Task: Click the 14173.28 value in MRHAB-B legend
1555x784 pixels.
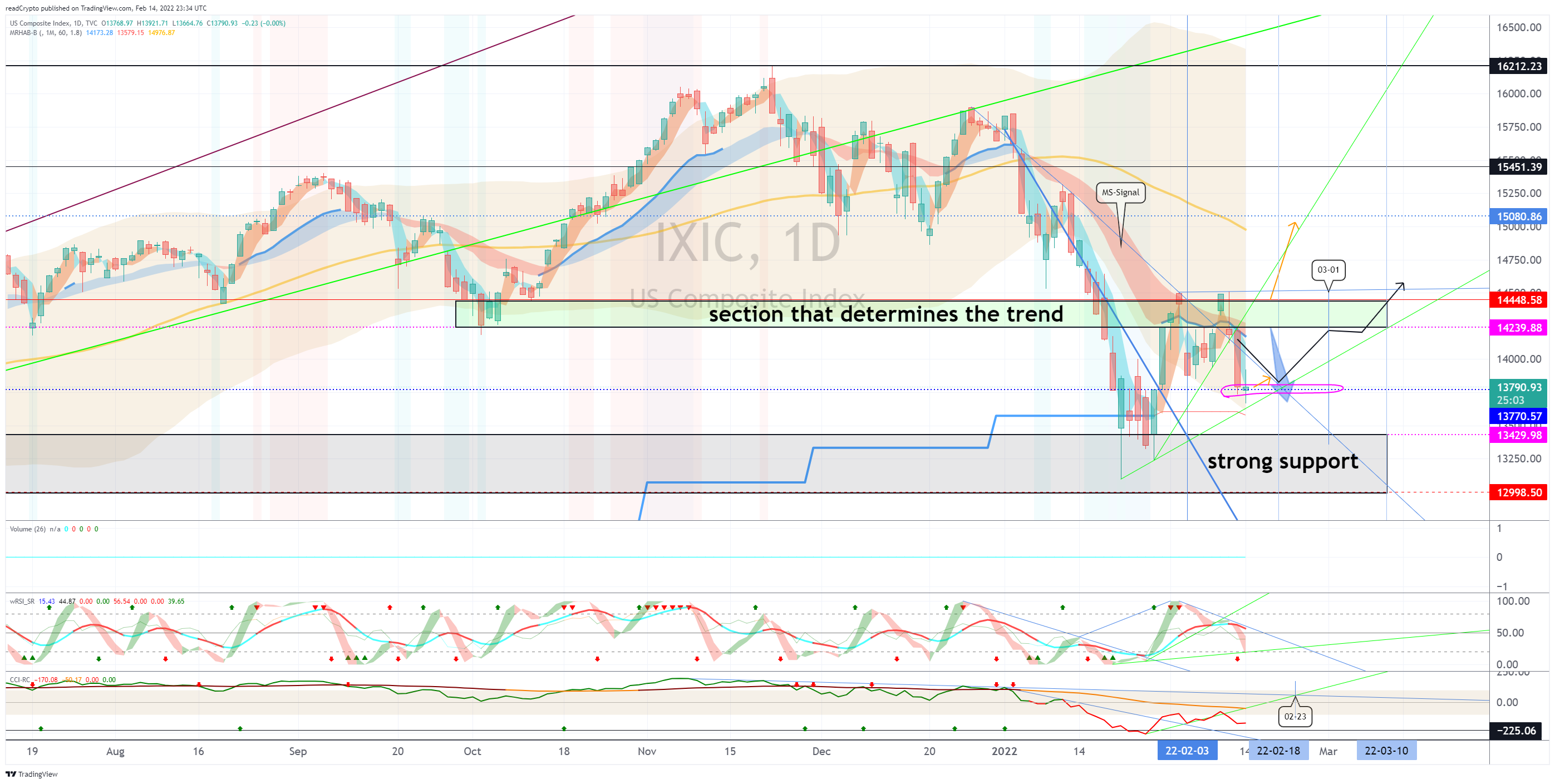Action: click(x=100, y=33)
